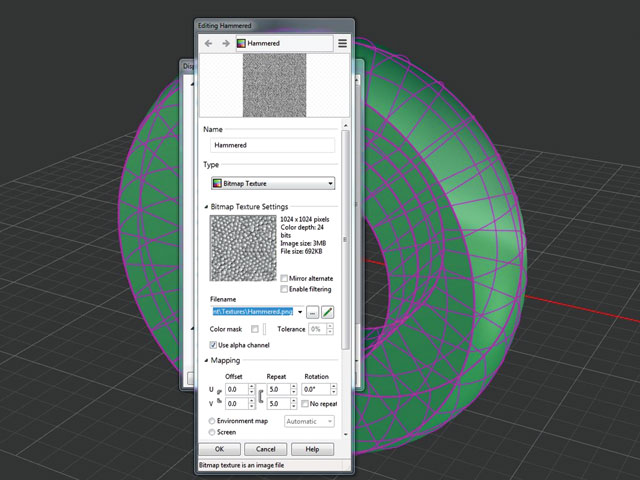
Task: Click the U Repeat value field
Action: (x=279, y=389)
